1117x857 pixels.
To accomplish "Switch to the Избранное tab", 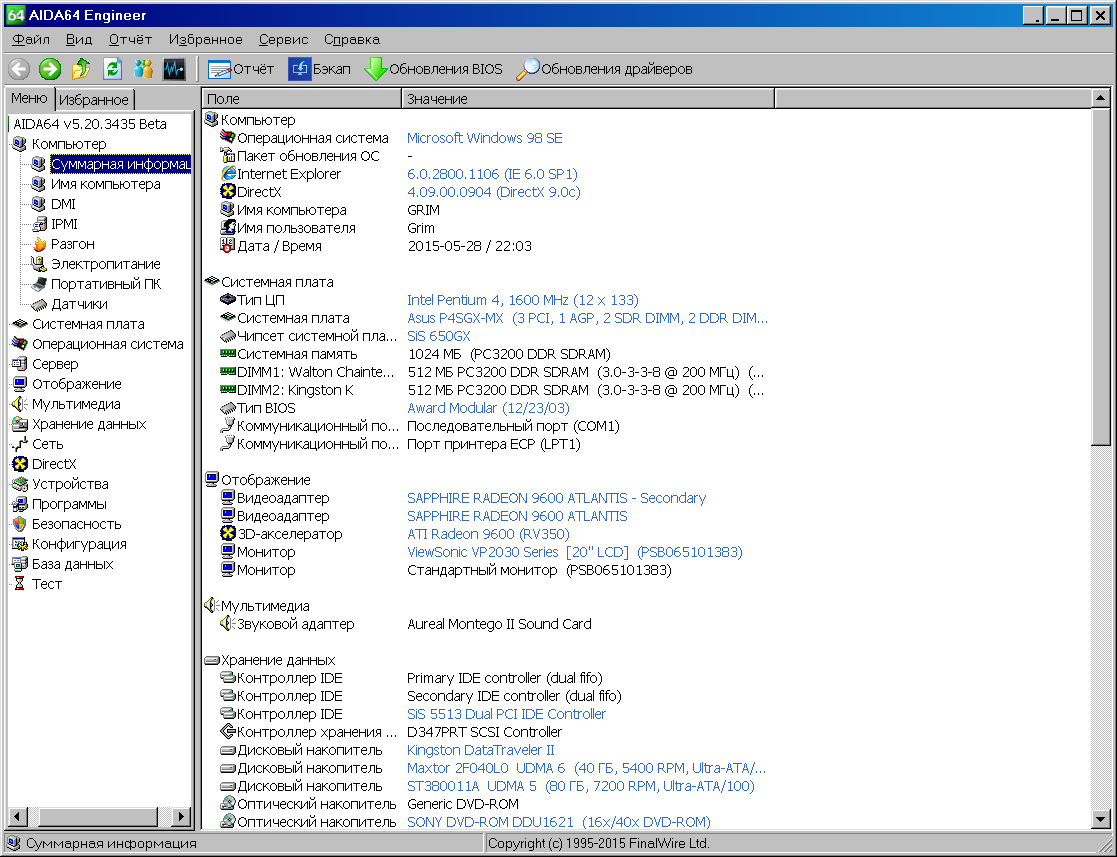I will [94, 100].
